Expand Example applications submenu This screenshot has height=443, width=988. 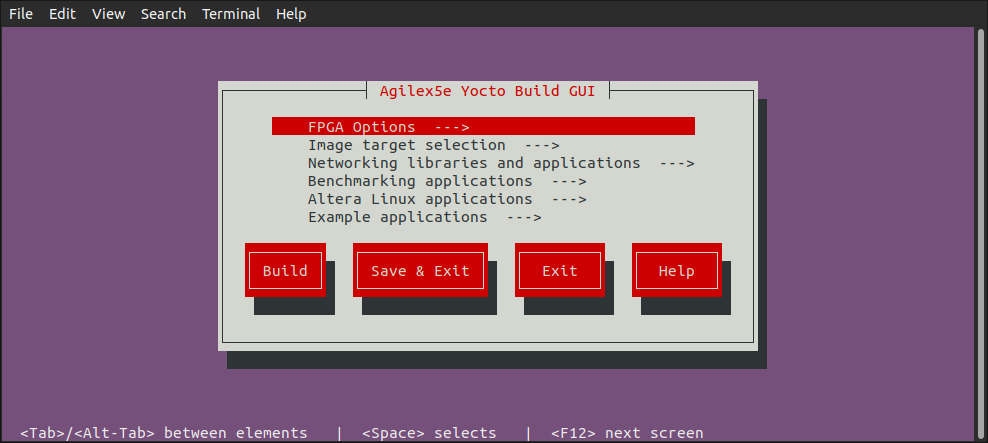425,217
